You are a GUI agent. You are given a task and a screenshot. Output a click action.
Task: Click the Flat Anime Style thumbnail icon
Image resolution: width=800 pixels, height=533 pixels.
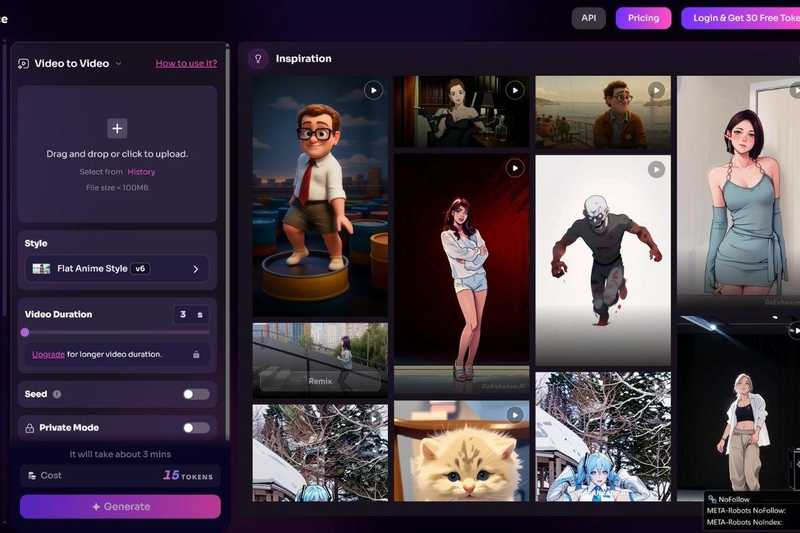tap(41, 269)
